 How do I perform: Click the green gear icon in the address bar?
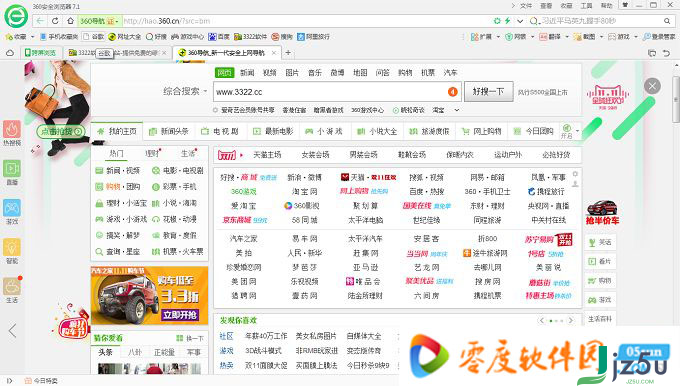pyautogui.click(x=497, y=21)
